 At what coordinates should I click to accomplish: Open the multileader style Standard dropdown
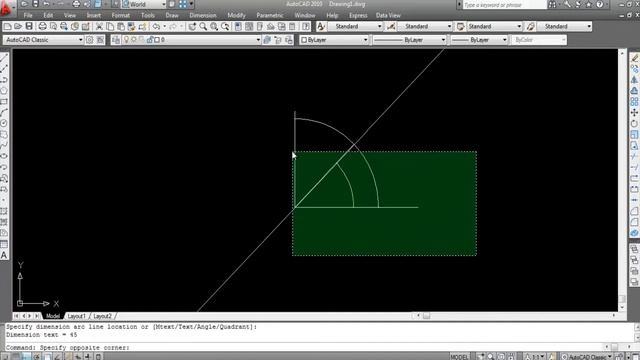pyautogui.click(x=564, y=27)
